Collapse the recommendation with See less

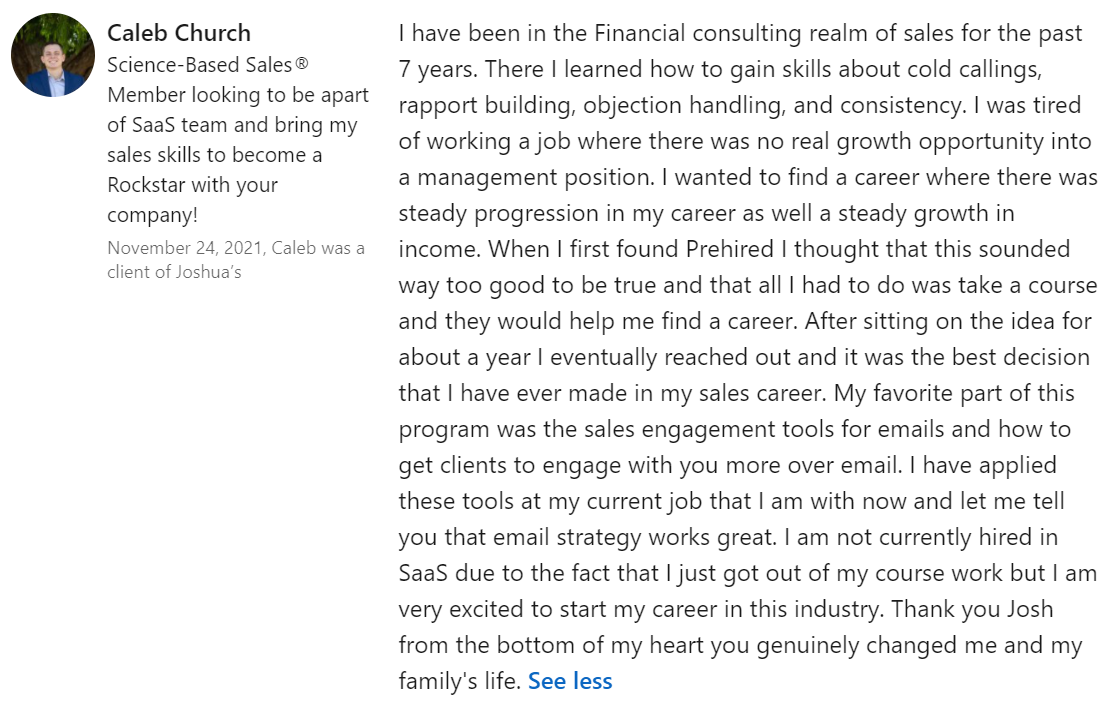[570, 681]
